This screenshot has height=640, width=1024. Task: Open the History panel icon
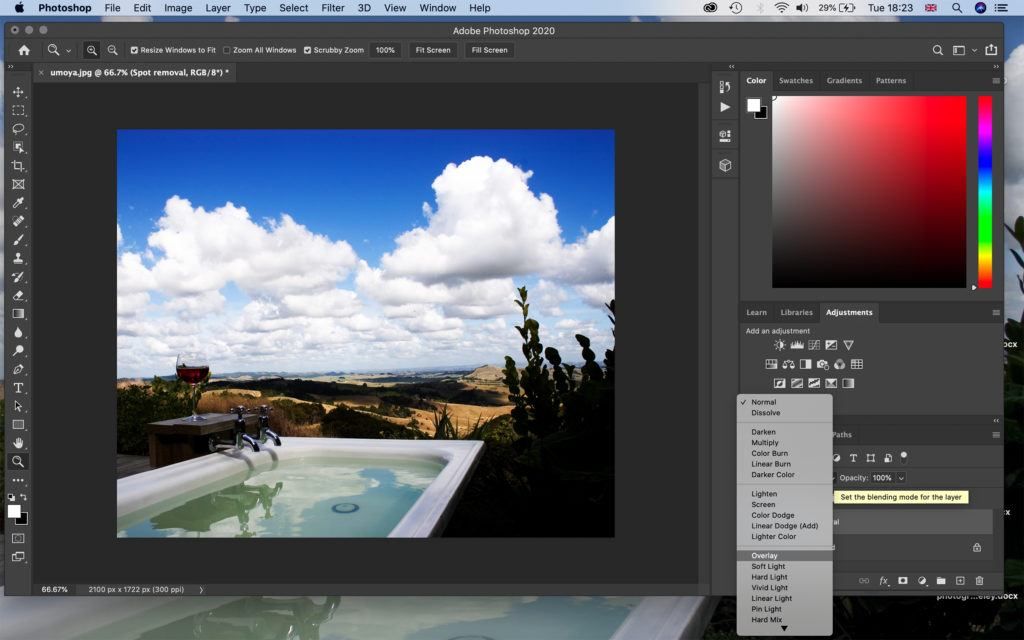pos(725,87)
